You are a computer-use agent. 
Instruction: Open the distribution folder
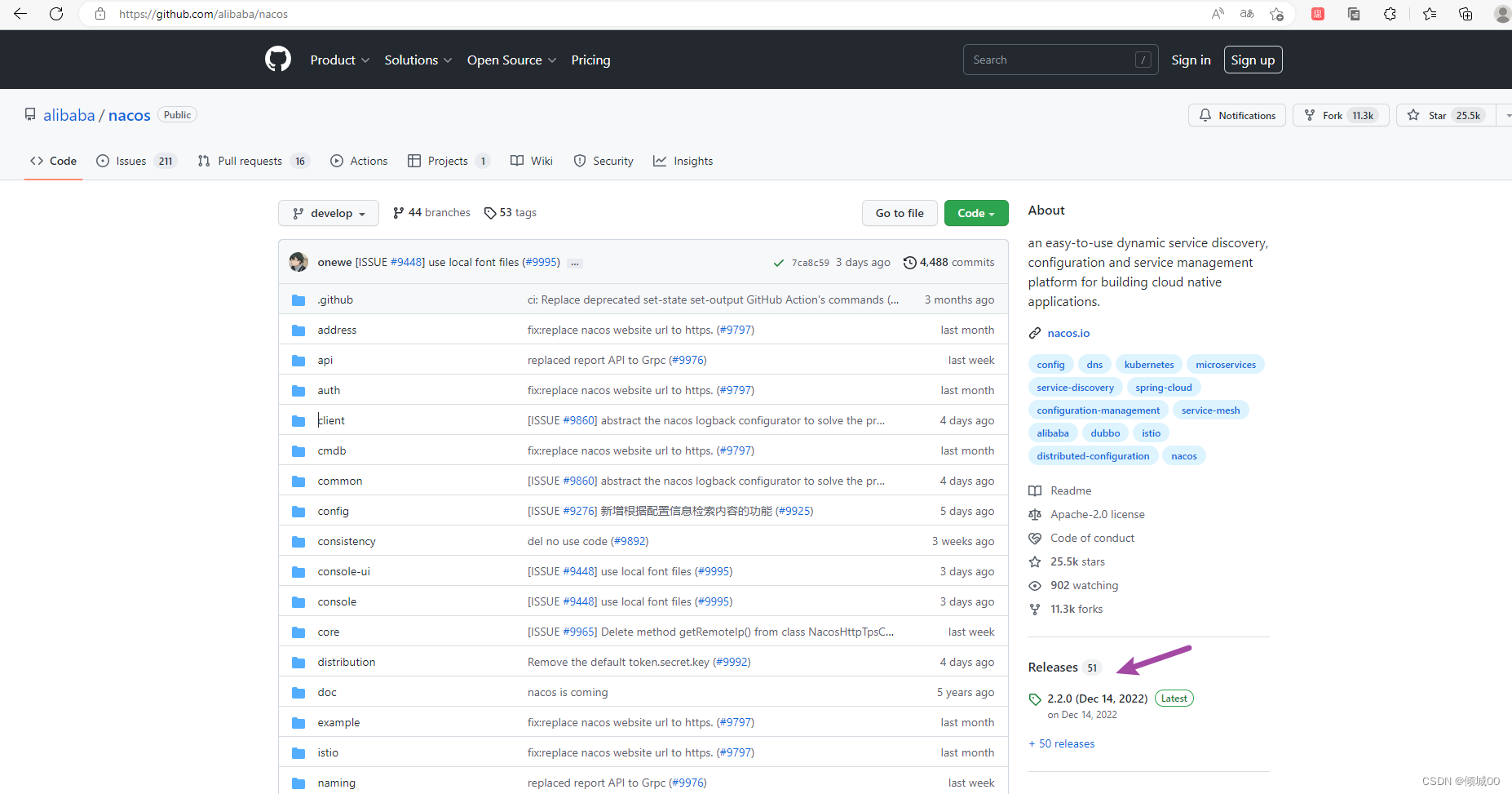tap(347, 662)
